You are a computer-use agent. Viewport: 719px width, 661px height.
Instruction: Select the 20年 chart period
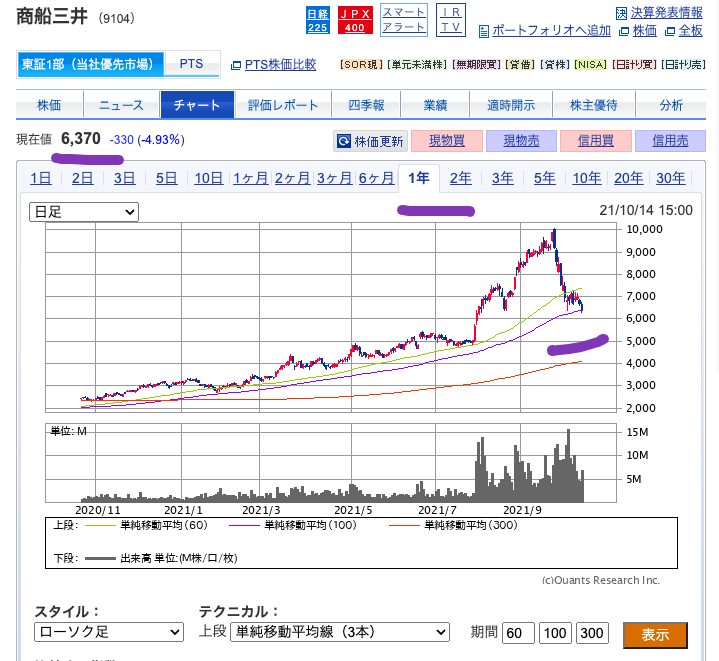[629, 178]
